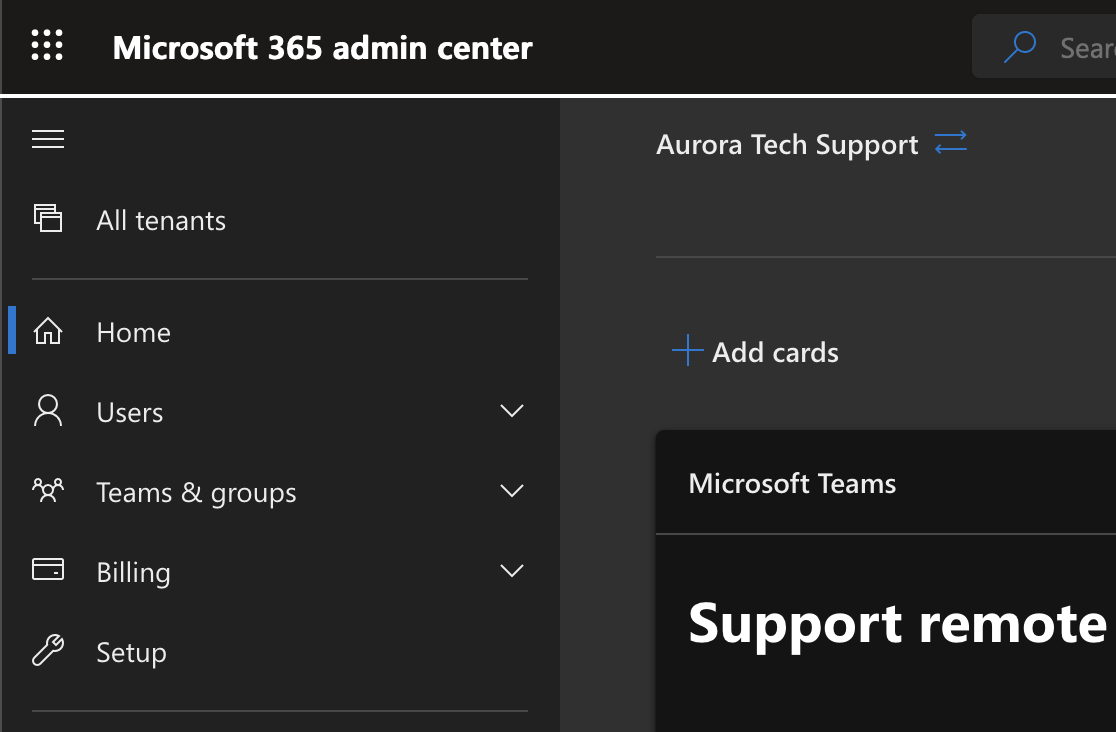Click the Teams & groups people icon

pyautogui.click(x=48, y=491)
